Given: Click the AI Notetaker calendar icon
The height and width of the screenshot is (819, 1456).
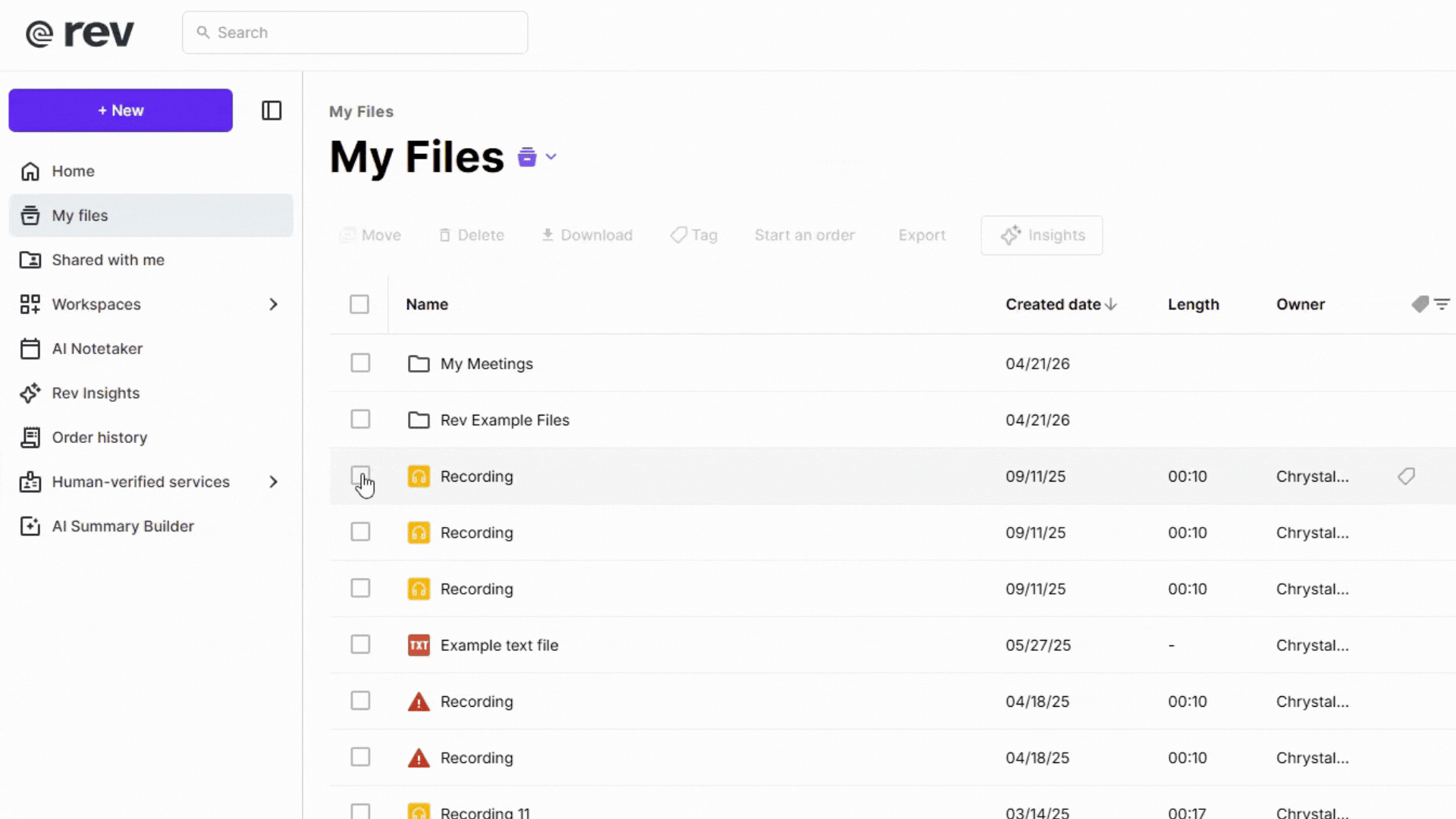Looking at the screenshot, I should click(30, 349).
